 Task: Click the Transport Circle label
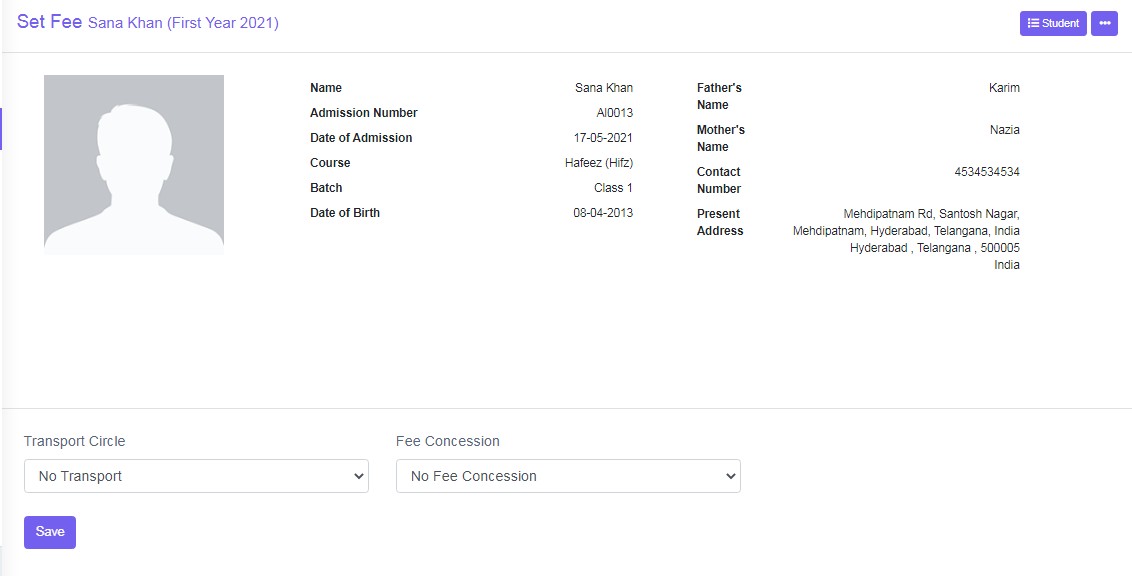pos(74,441)
